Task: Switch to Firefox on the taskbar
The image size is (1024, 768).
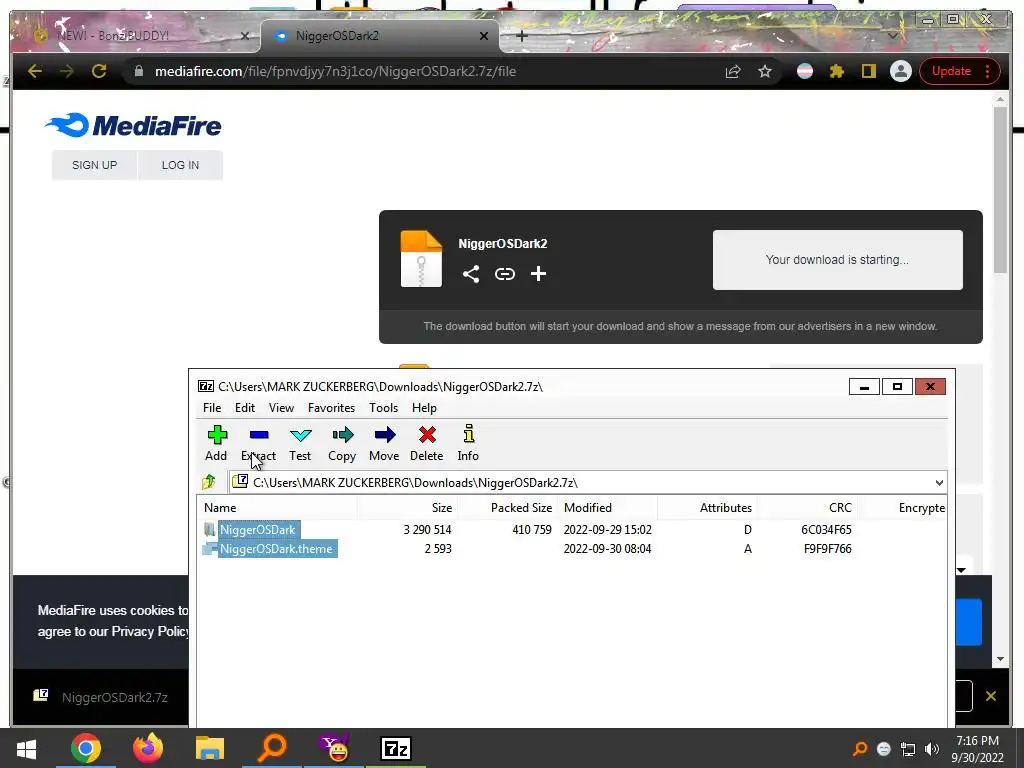Action: coord(148,748)
